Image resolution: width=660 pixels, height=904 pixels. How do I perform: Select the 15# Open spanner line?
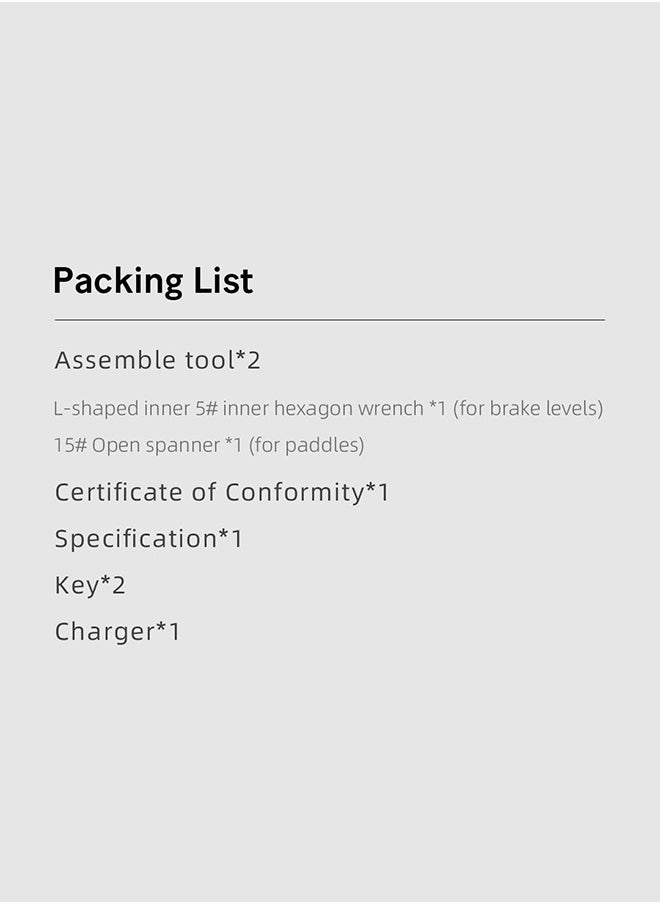(209, 446)
